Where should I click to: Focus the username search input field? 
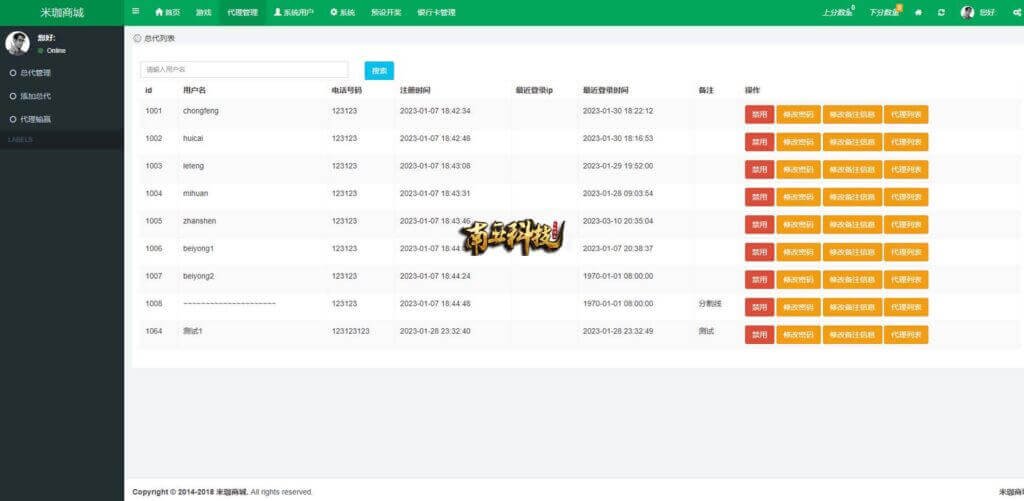coord(244,70)
